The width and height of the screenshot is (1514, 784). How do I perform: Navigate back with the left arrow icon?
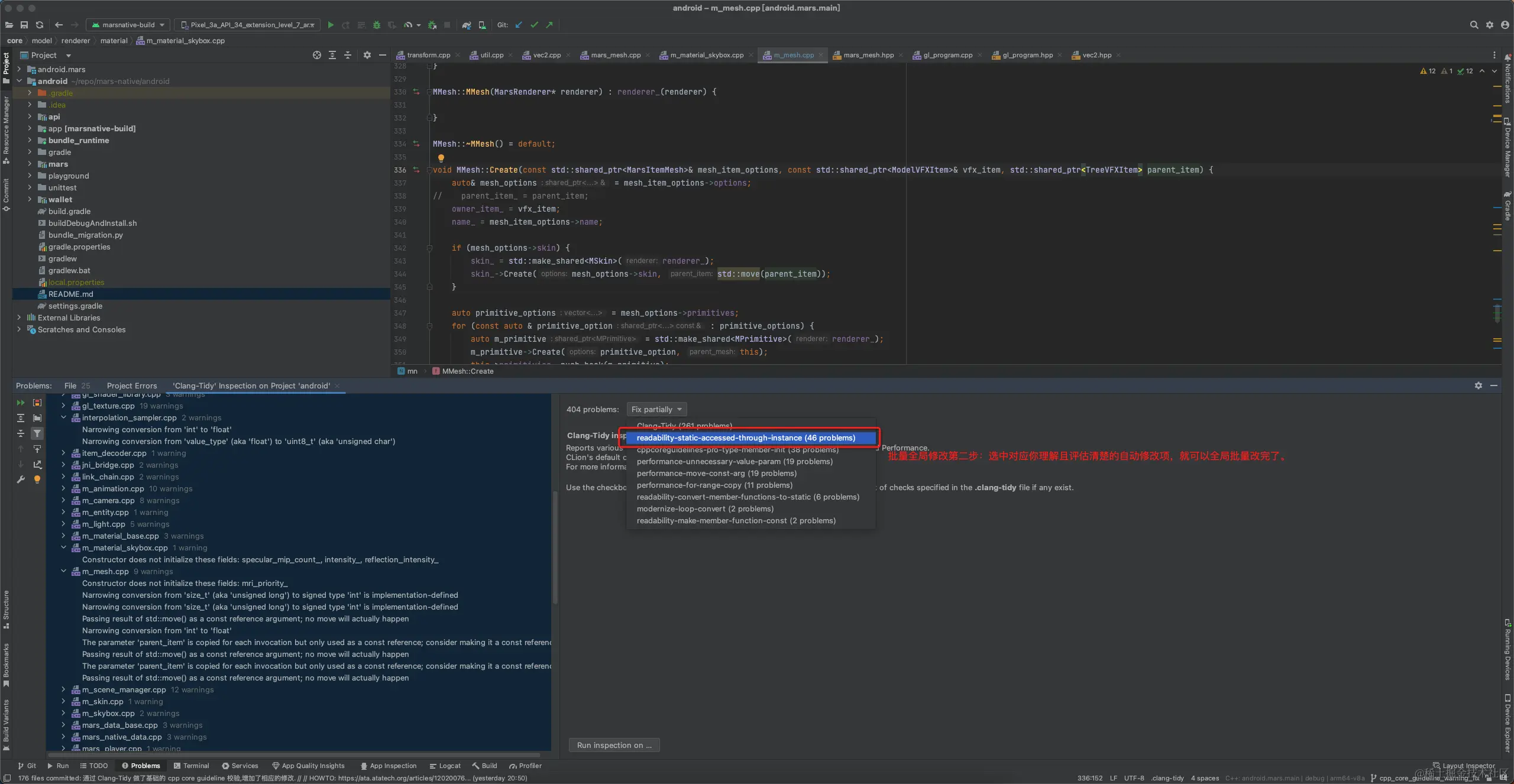[59, 25]
